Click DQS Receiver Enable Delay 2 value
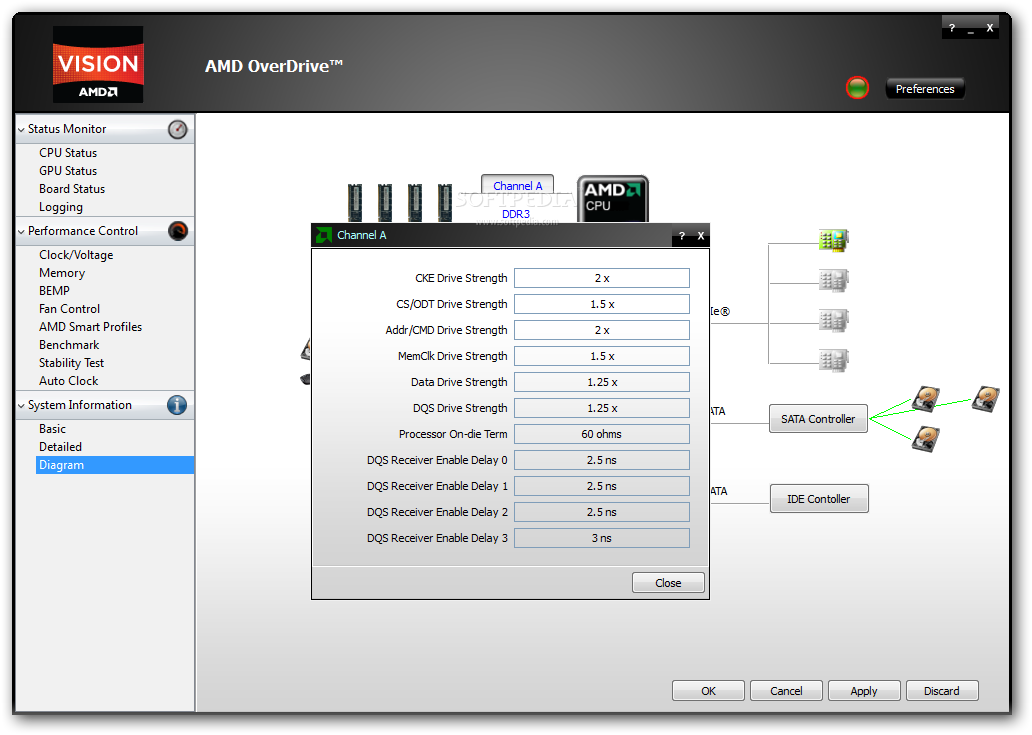Image resolution: width=1032 pixels, height=735 pixels. (x=602, y=512)
